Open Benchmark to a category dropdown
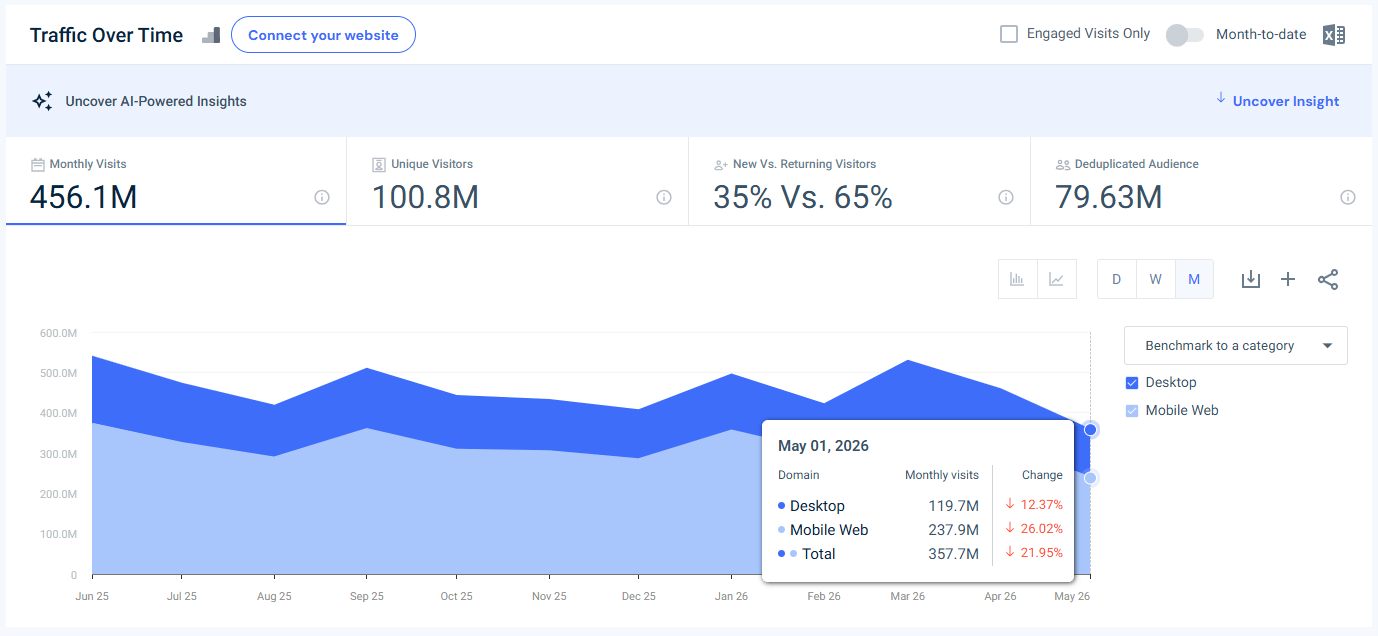 pyautogui.click(x=1236, y=346)
